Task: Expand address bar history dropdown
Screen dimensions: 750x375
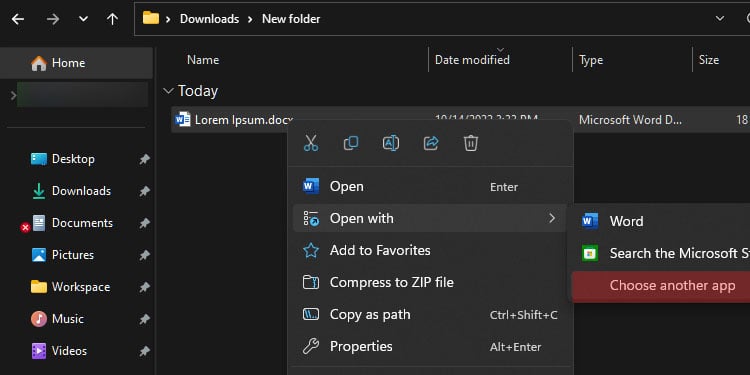Action: (719, 19)
